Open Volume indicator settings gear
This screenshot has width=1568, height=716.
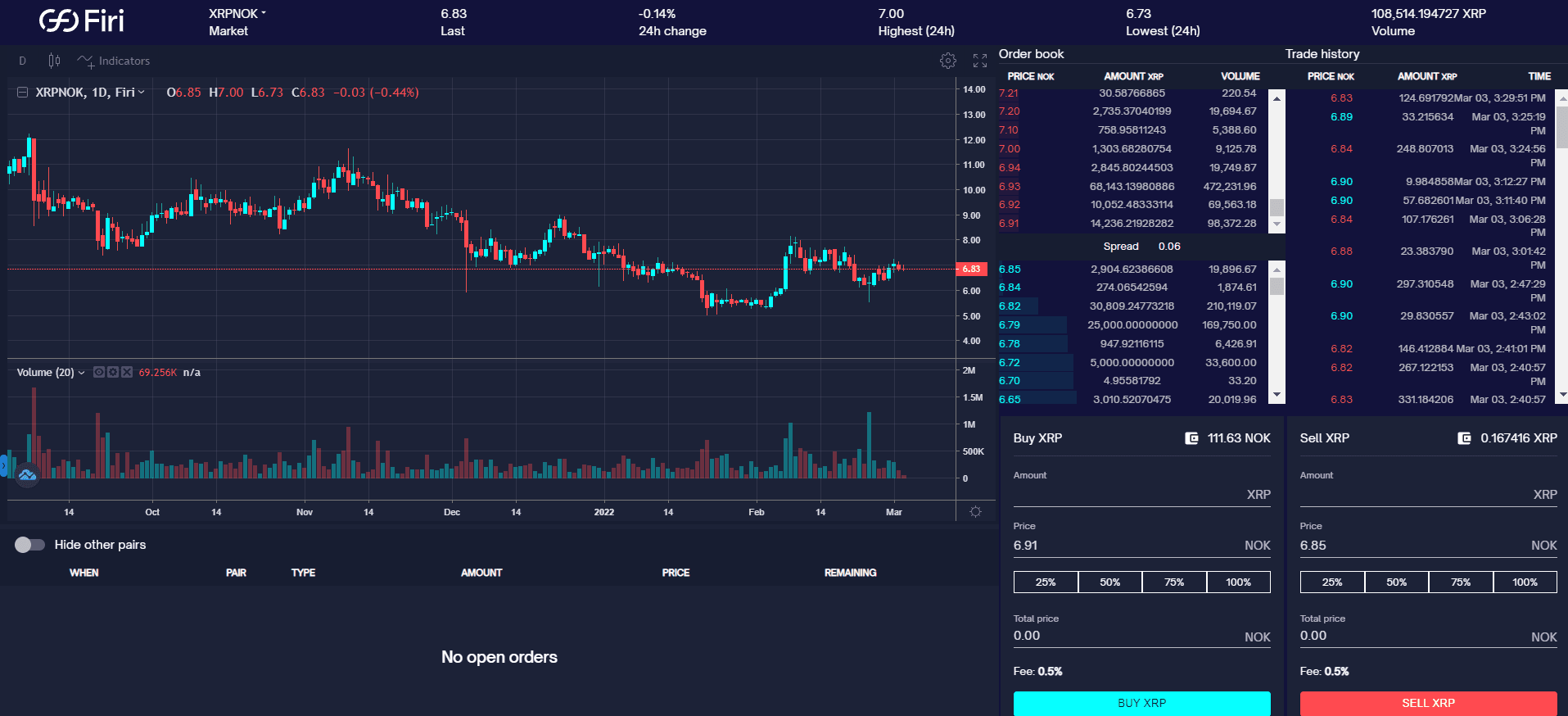(113, 372)
